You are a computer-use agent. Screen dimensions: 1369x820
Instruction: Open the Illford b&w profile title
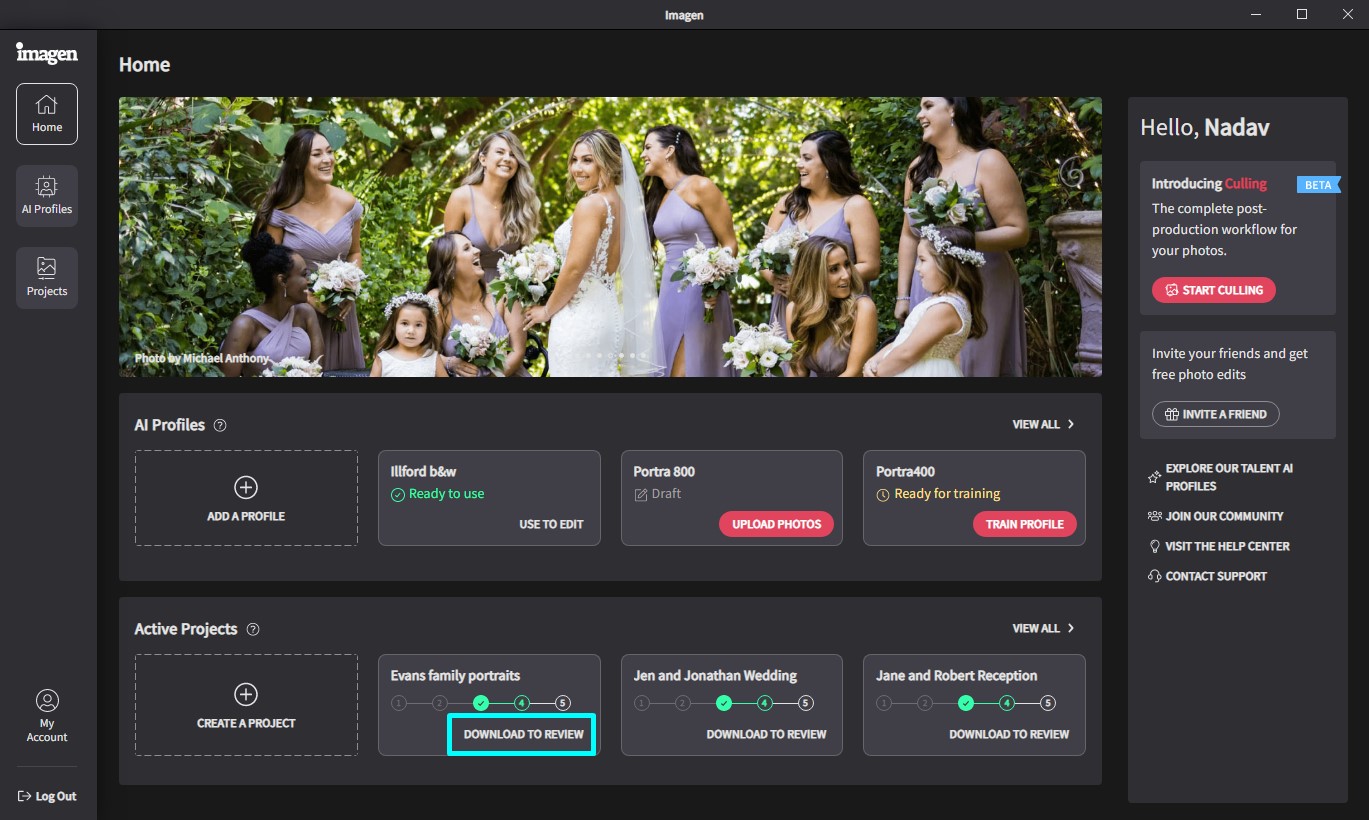pyautogui.click(x=423, y=471)
